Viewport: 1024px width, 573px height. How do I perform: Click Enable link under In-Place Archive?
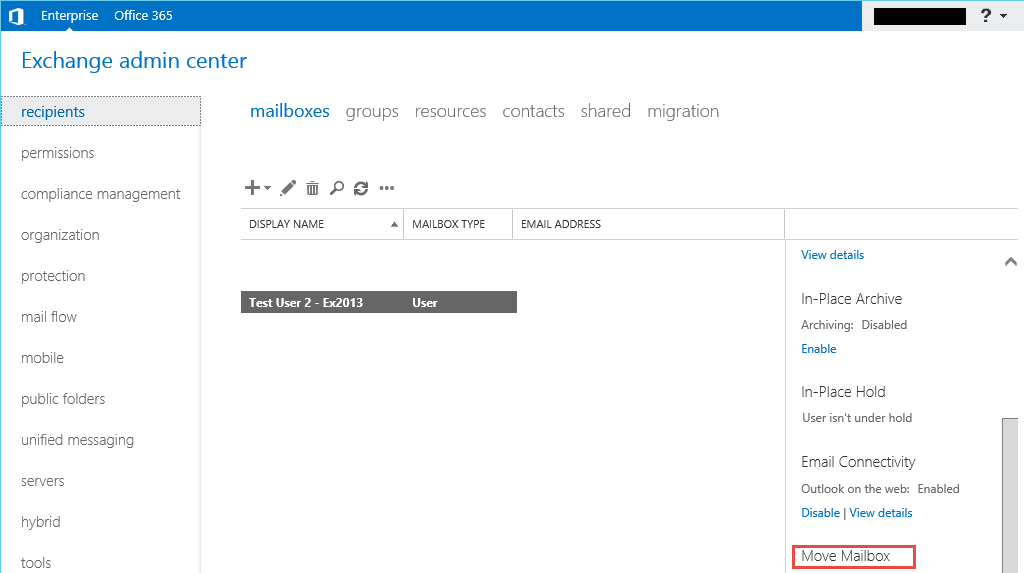(x=819, y=349)
